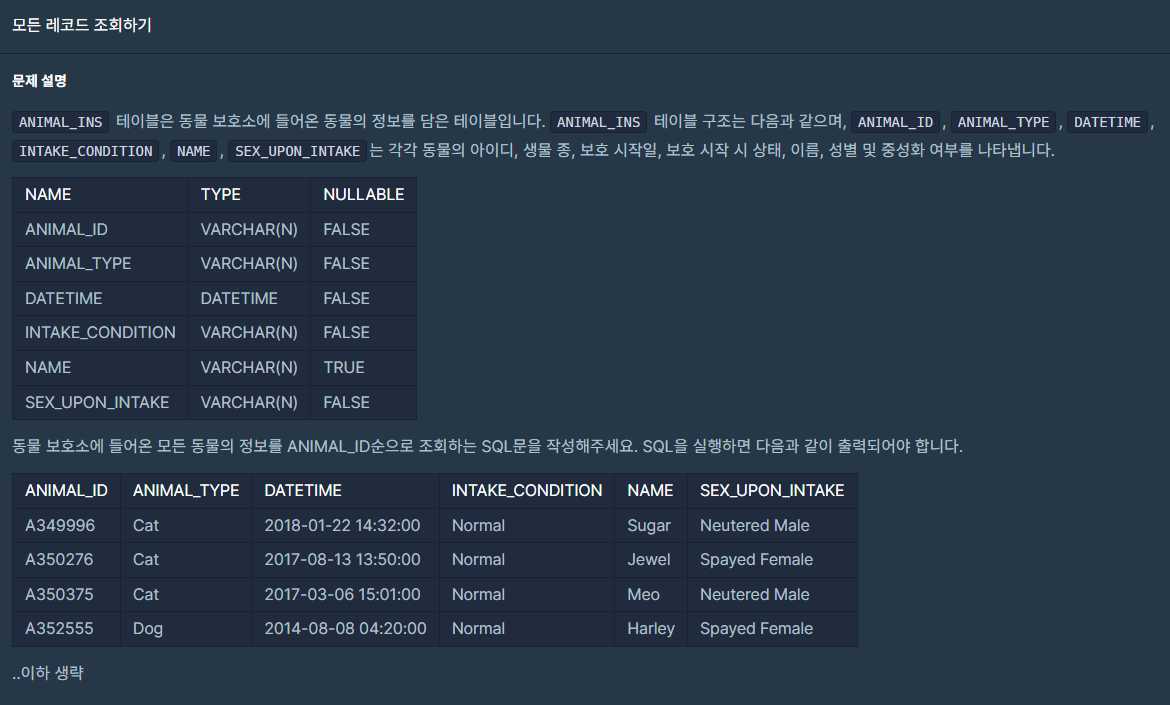Click the INTAKE_CONDITION inline code tag in description
The width and height of the screenshot is (1170, 705).
click(x=86, y=152)
